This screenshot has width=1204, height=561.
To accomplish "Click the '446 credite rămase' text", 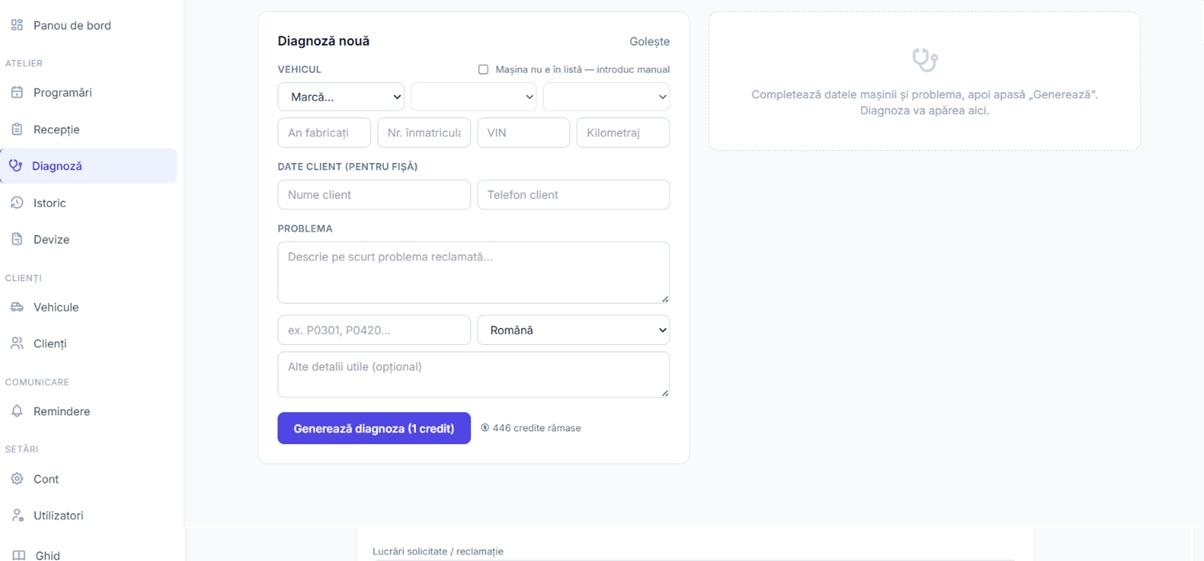I will (537, 428).
